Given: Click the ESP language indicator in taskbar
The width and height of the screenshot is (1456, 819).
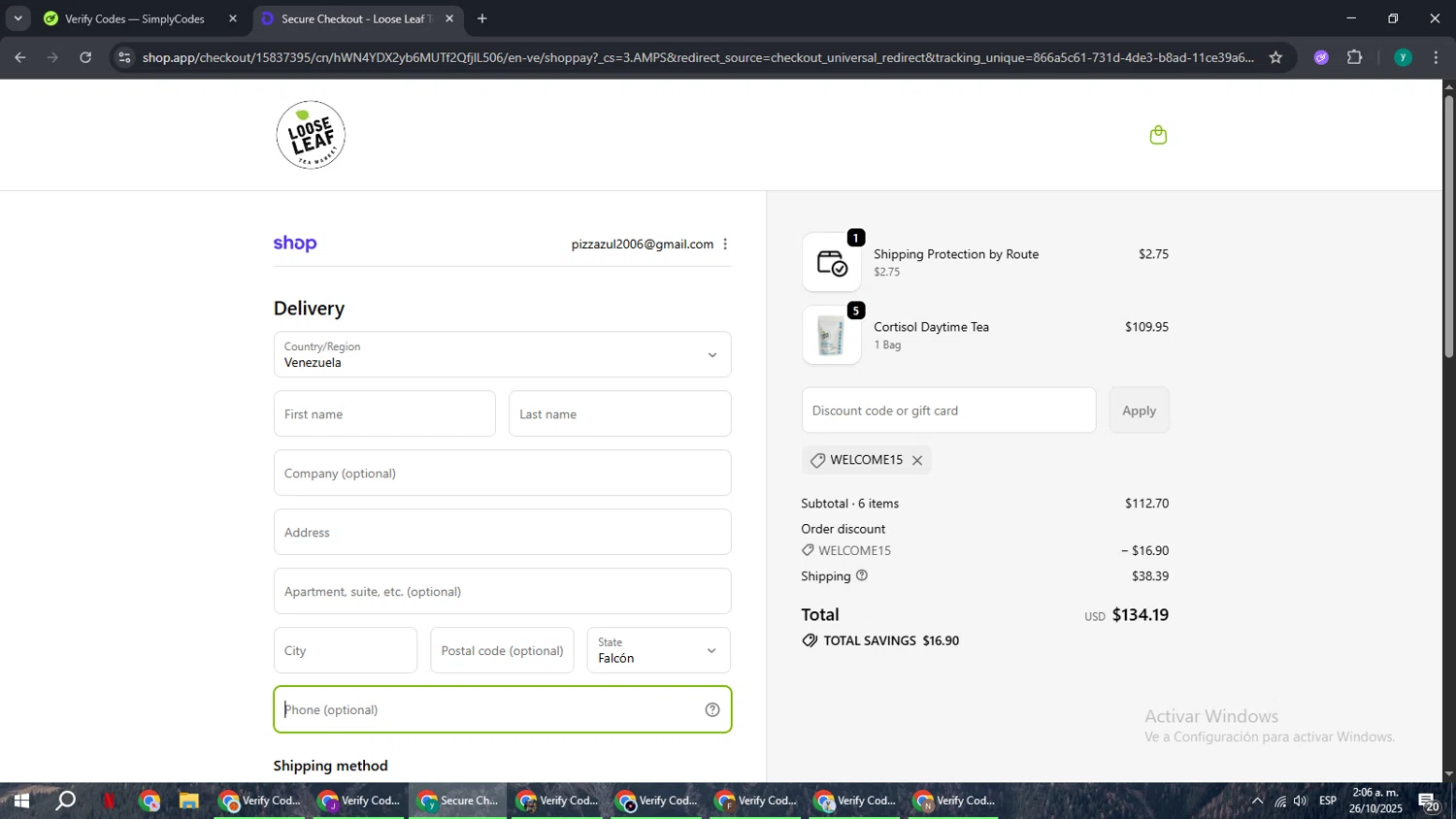Looking at the screenshot, I should (1328, 801).
